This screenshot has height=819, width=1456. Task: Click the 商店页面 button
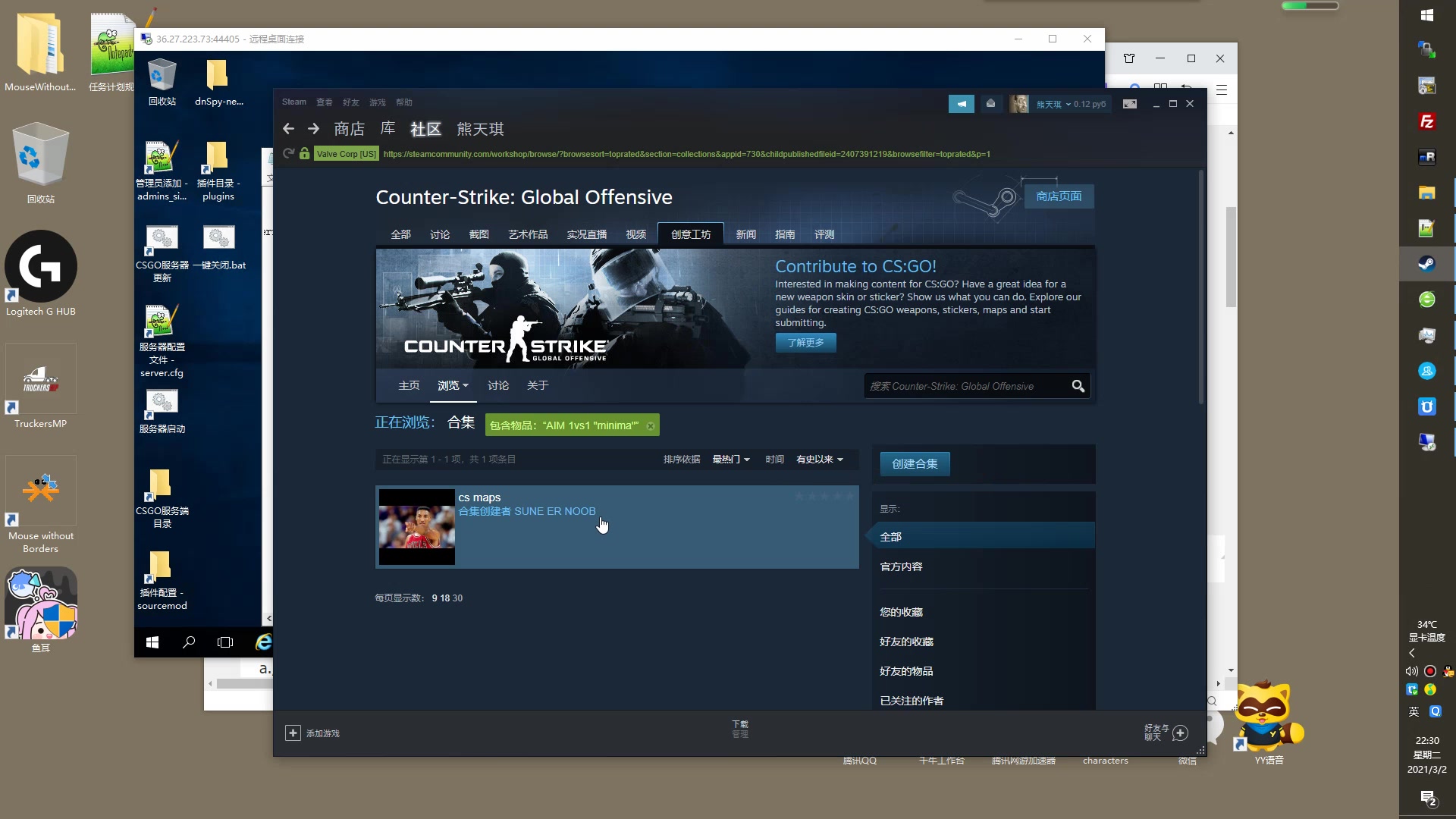(x=1059, y=196)
